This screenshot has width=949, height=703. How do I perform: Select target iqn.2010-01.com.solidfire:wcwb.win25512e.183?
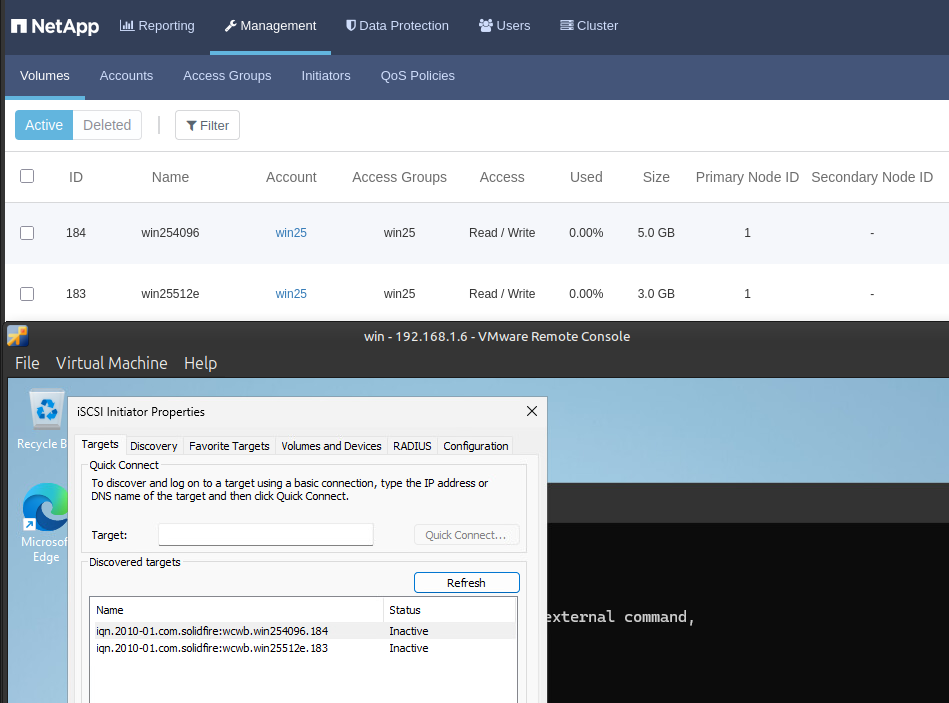coord(305,648)
